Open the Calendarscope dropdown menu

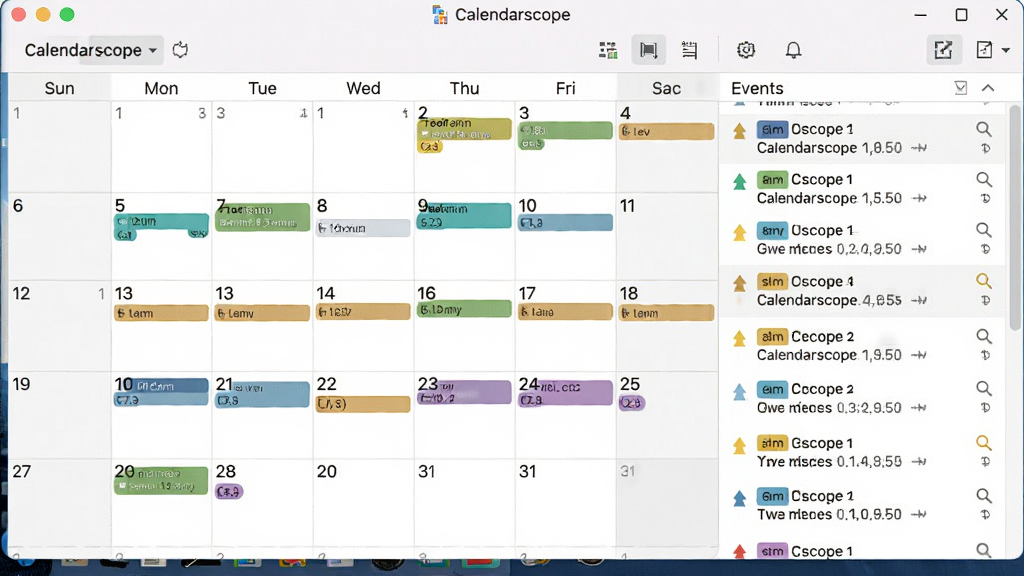point(91,50)
